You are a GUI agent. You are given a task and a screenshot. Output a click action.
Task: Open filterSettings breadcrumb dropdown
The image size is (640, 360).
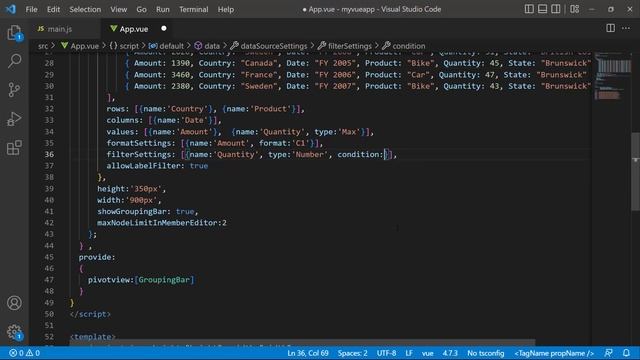pyautogui.click(x=345, y=46)
